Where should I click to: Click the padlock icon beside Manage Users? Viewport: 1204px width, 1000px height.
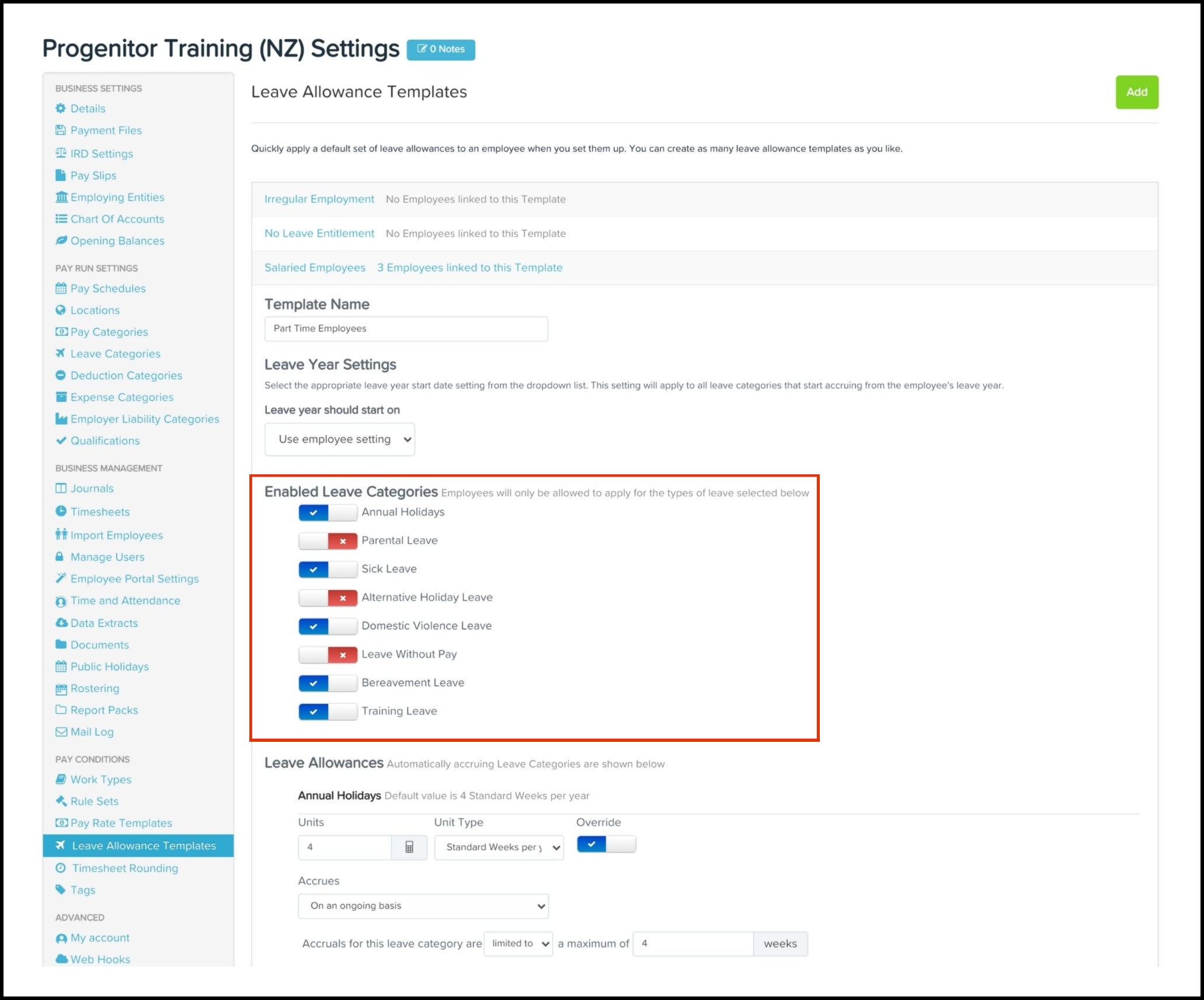60,557
